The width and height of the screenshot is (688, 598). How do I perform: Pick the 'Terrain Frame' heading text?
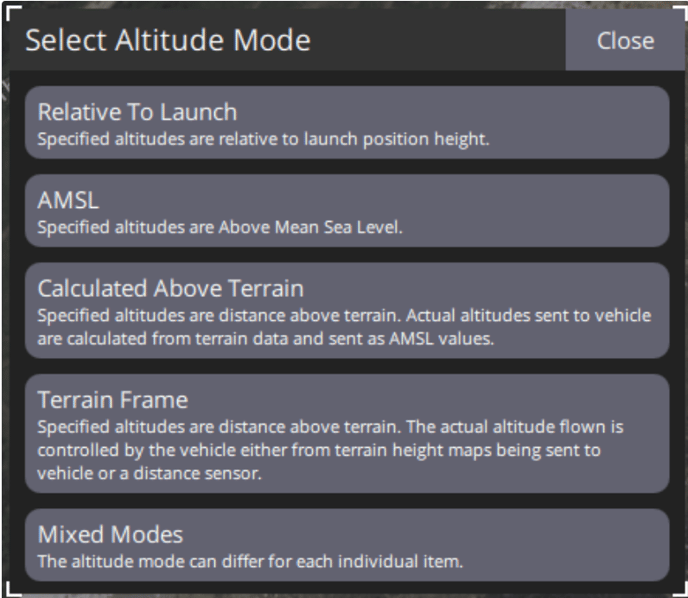113,400
